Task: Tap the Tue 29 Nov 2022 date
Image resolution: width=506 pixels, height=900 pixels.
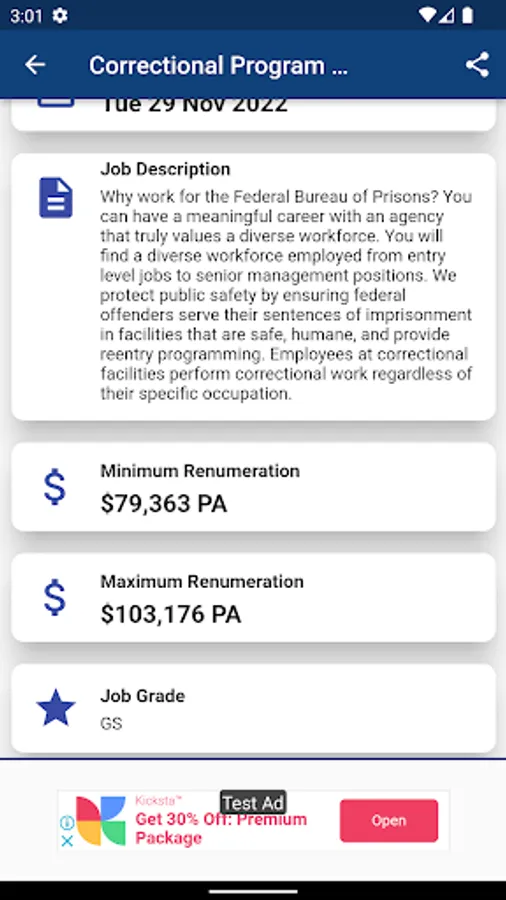Action: pos(194,104)
